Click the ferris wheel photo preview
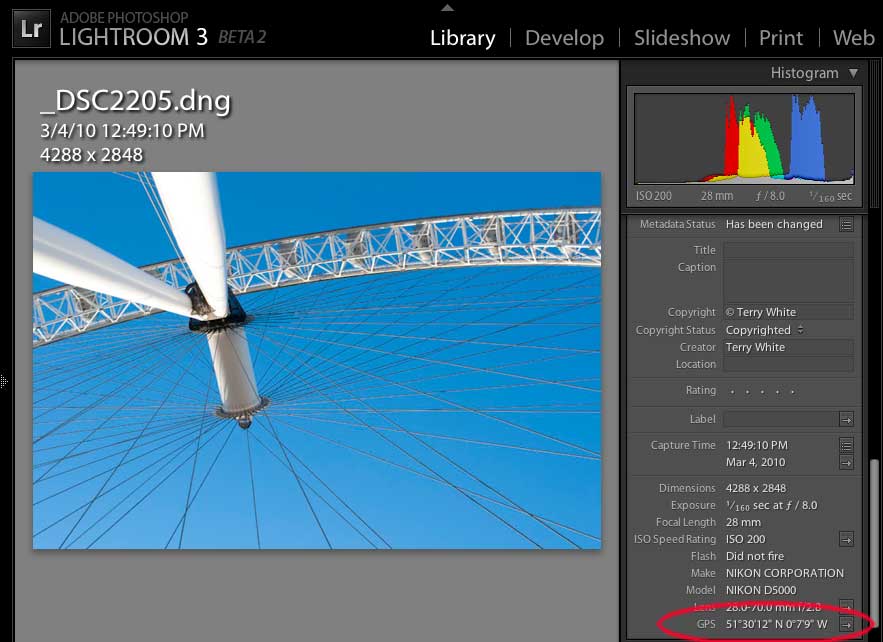This screenshot has height=642, width=883. pyautogui.click(x=317, y=360)
